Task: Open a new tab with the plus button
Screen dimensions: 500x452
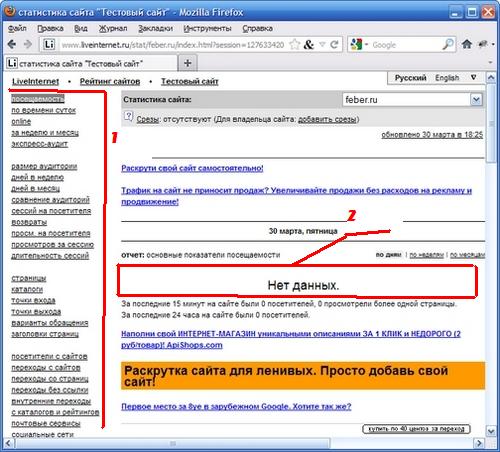Action: coord(188,63)
